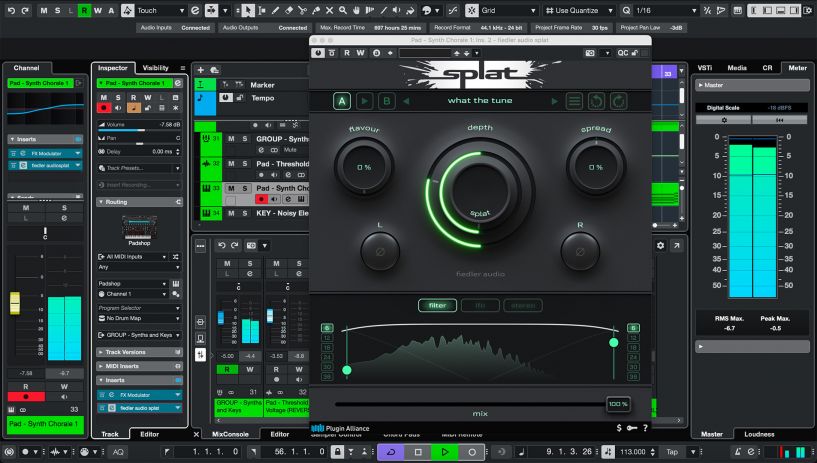The height and width of the screenshot is (463, 817).
Task: Open the No Drum Map dropdown
Action: [140, 318]
